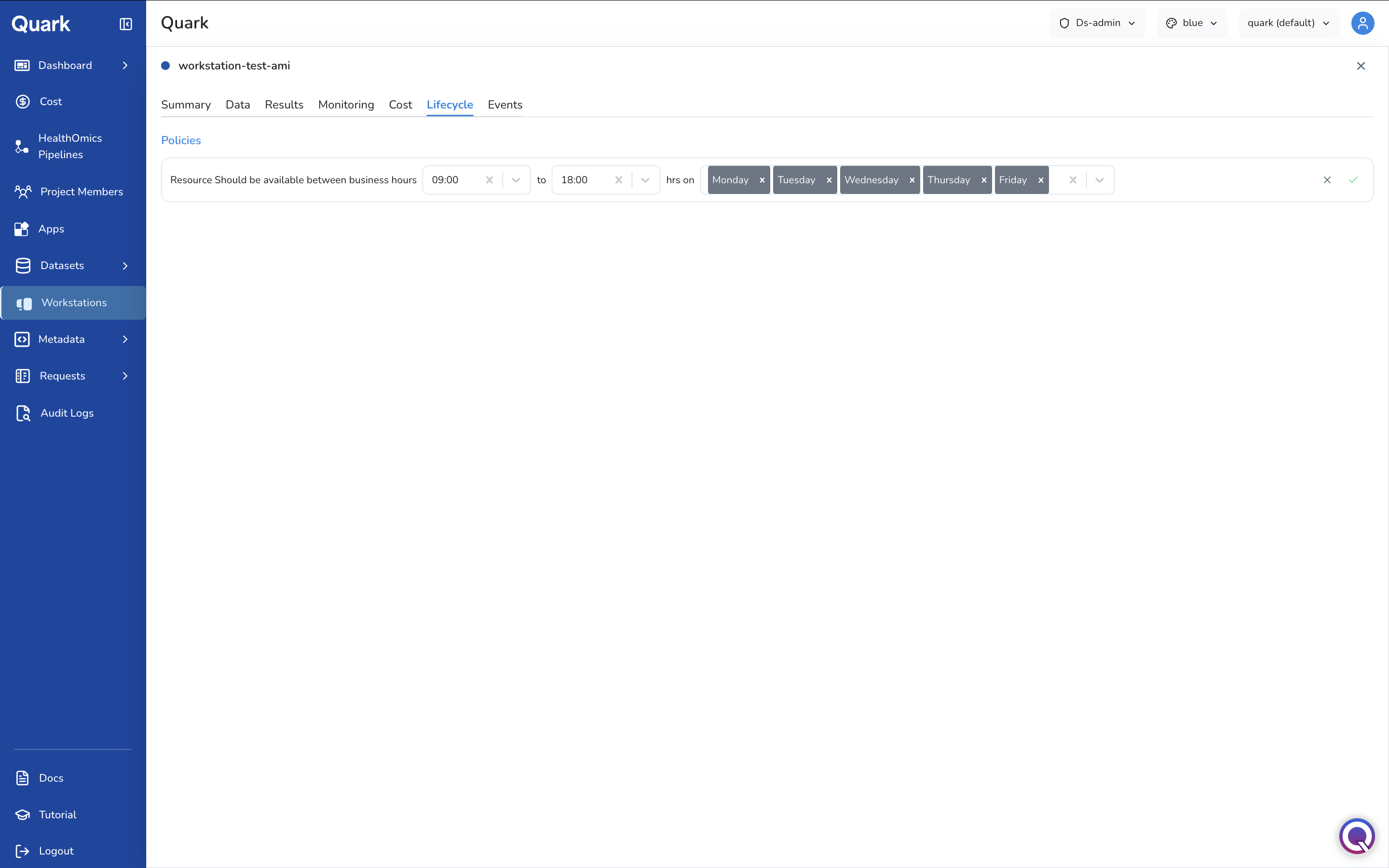The image size is (1389, 868).
Task: Open the Dashboard sidebar item
Action: pos(73,66)
